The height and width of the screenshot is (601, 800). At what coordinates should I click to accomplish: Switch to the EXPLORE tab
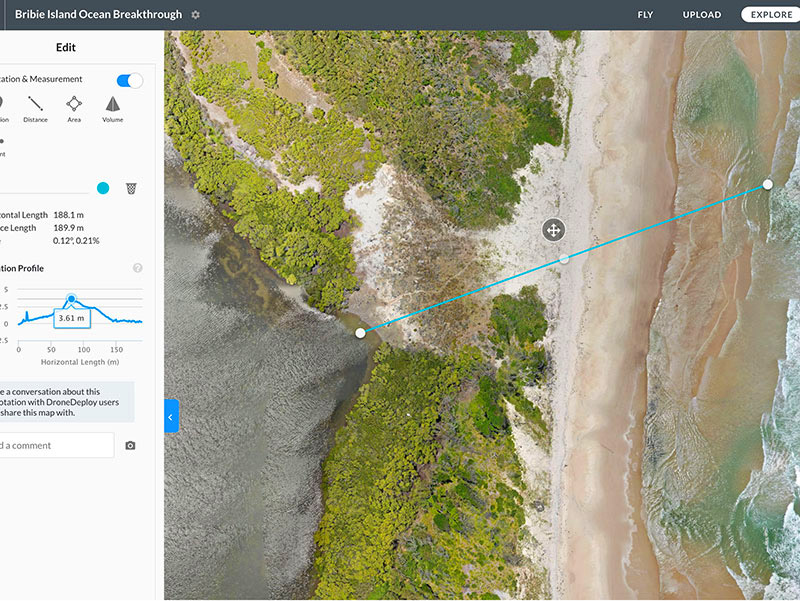(x=771, y=15)
